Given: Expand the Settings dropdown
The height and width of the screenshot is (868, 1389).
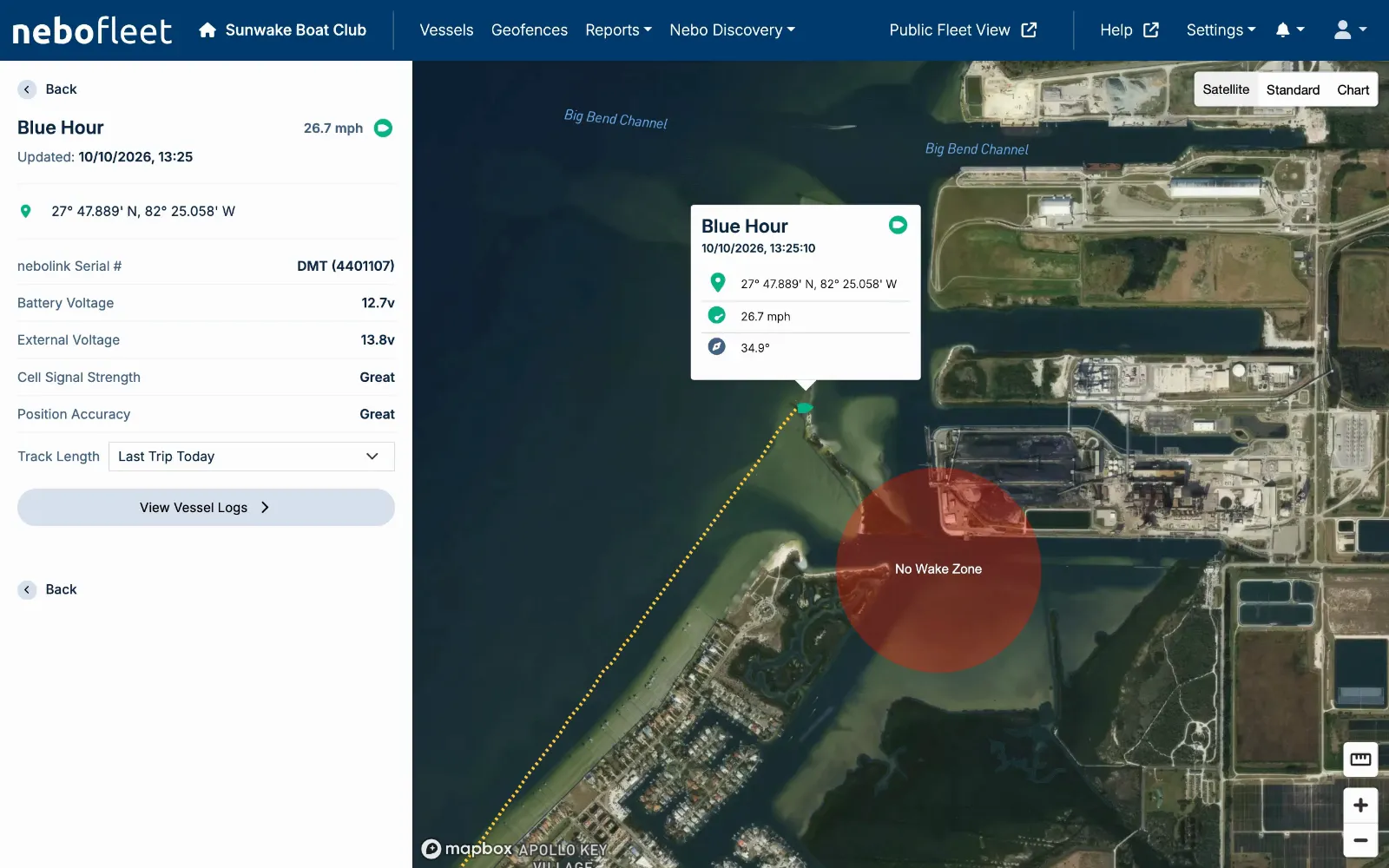Looking at the screenshot, I should [x=1221, y=30].
